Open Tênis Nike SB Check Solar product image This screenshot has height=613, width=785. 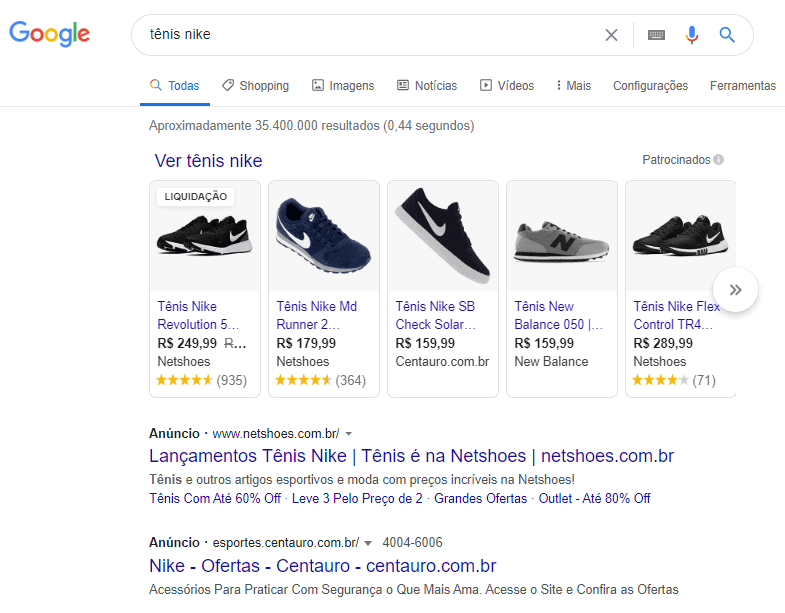coord(443,236)
